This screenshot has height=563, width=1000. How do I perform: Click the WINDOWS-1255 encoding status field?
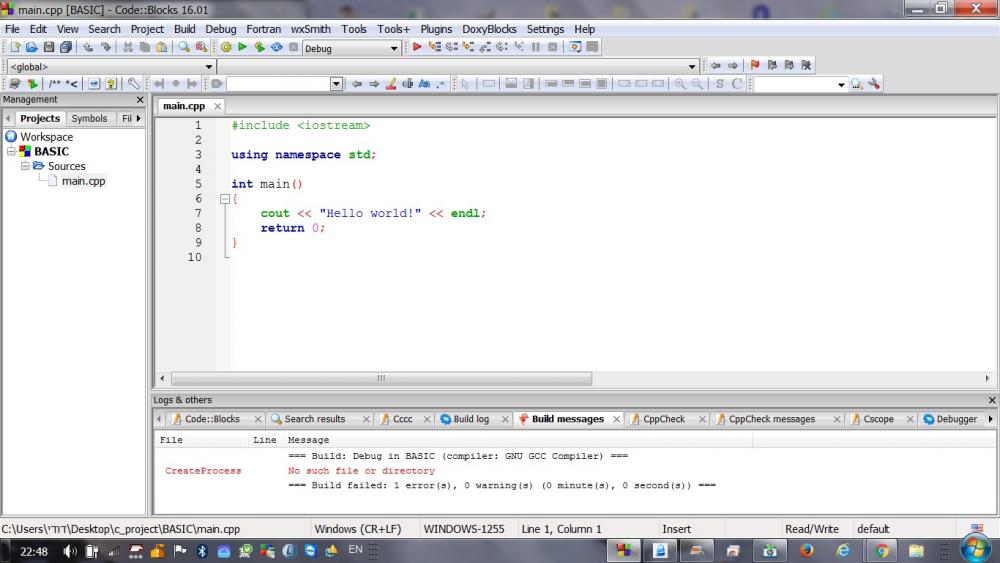pyautogui.click(x=464, y=529)
